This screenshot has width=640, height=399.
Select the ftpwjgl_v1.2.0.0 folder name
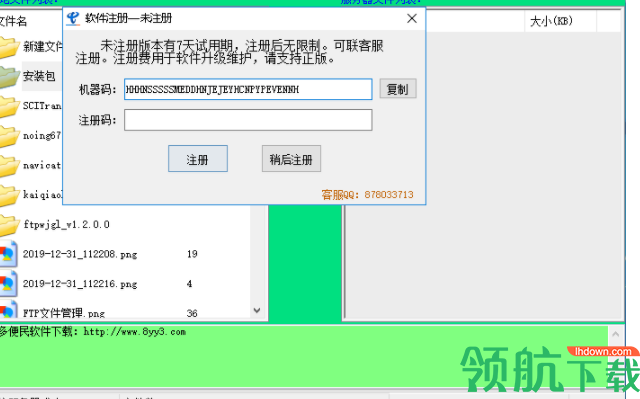[x=66, y=224]
